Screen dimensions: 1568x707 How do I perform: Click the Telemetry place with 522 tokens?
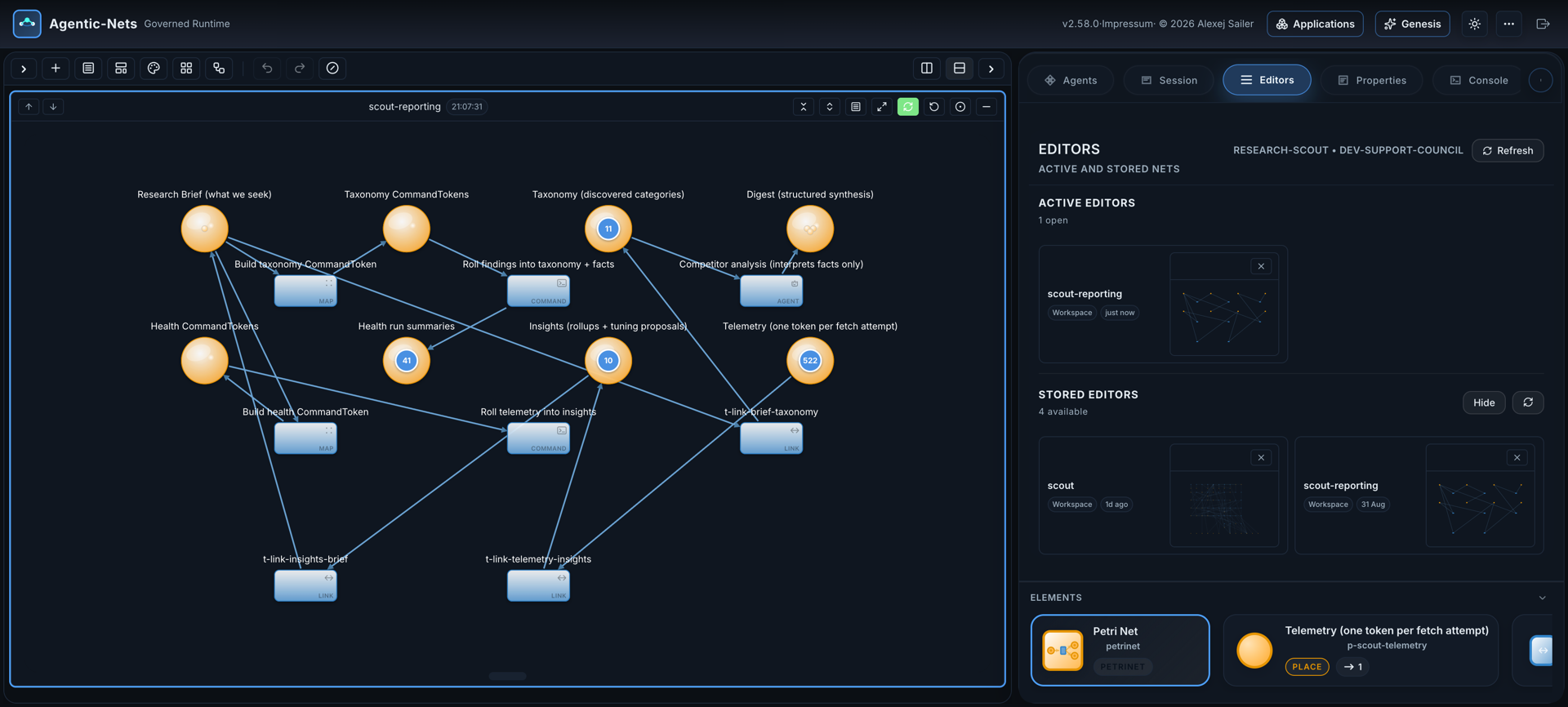click(810, 361)
